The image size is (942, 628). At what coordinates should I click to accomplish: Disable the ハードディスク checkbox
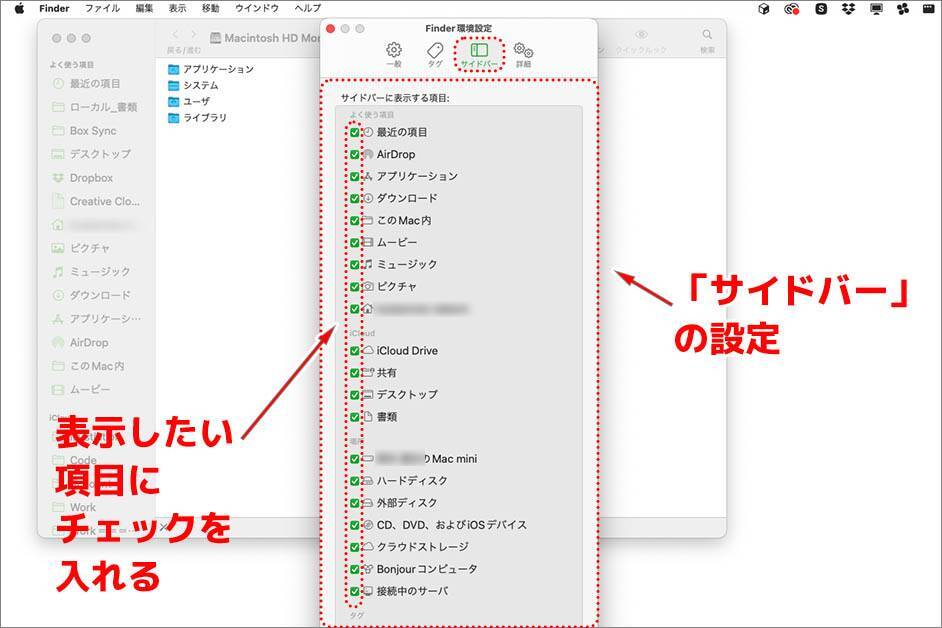point(355,481)
